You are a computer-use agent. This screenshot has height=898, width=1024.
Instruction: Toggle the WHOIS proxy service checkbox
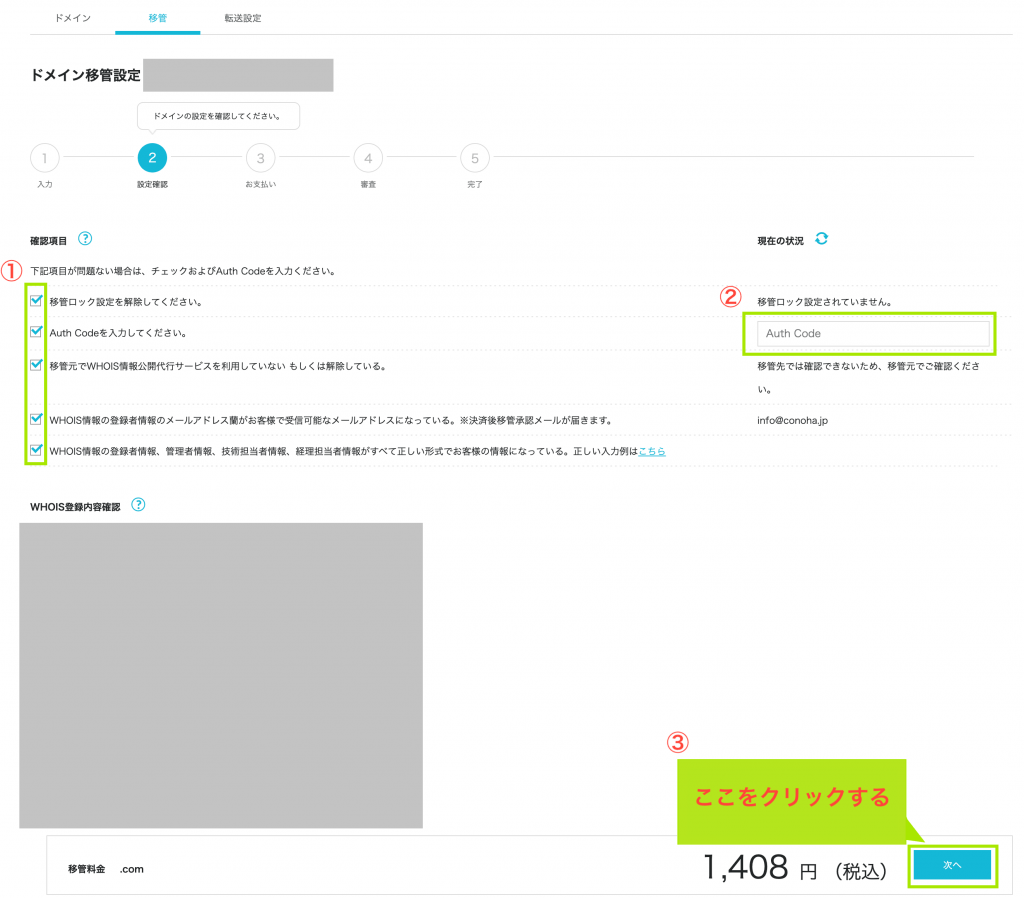click(36, 366)
